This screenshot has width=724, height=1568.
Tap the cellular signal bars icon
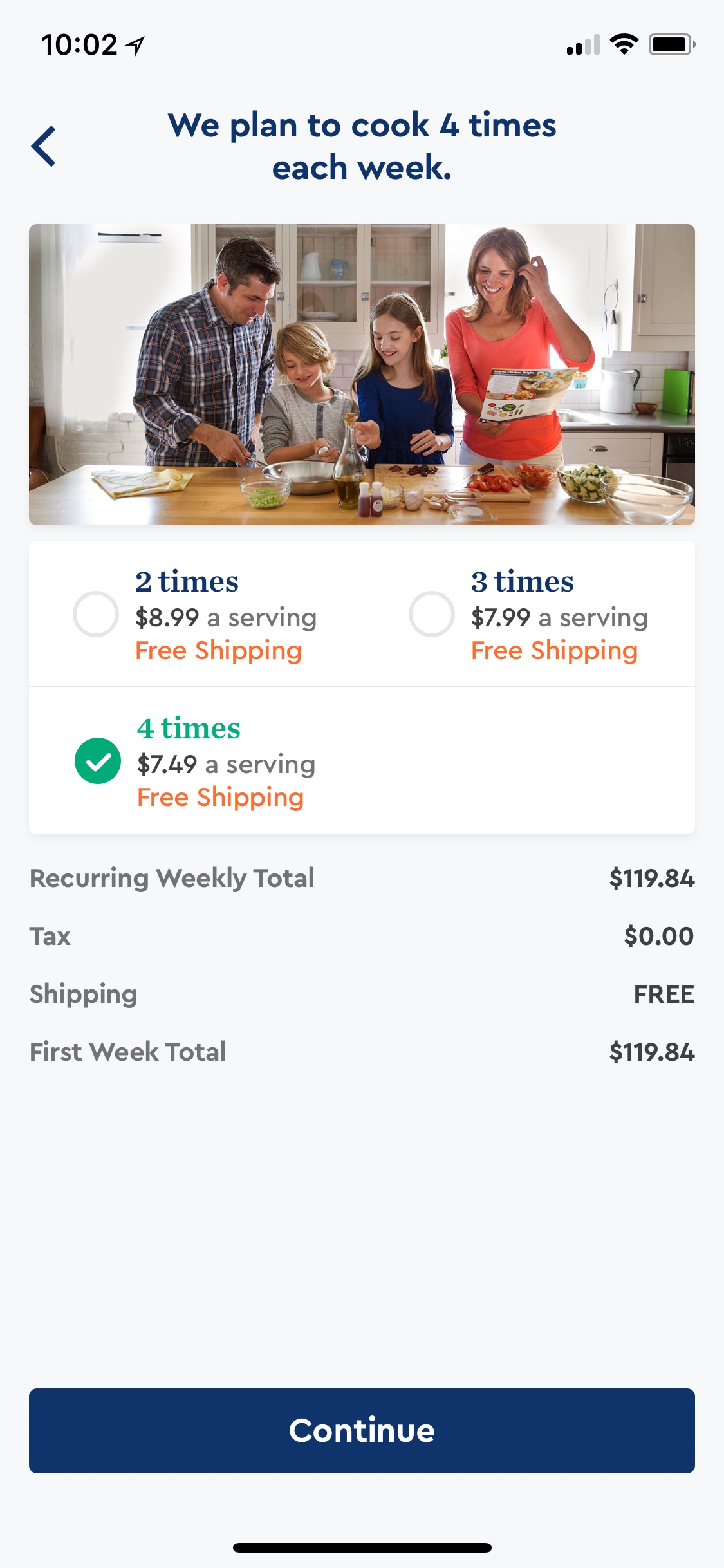(583, 45)
